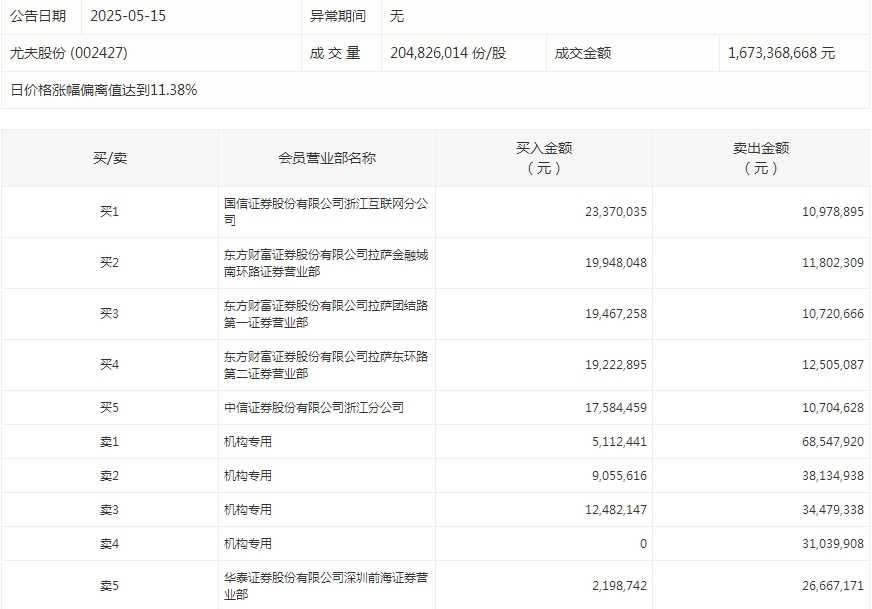The image size is (872, 609).
Task: Click the 异常期间 label
Action: (x=338, y=16)
